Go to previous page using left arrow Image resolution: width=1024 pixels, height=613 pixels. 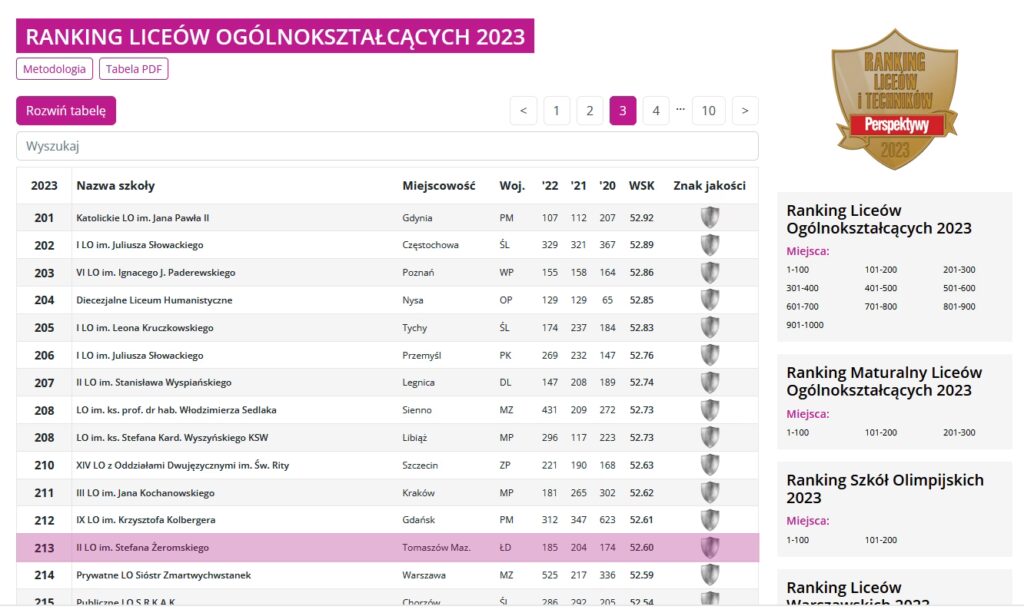pyautogui.click(x=523, y=111)
